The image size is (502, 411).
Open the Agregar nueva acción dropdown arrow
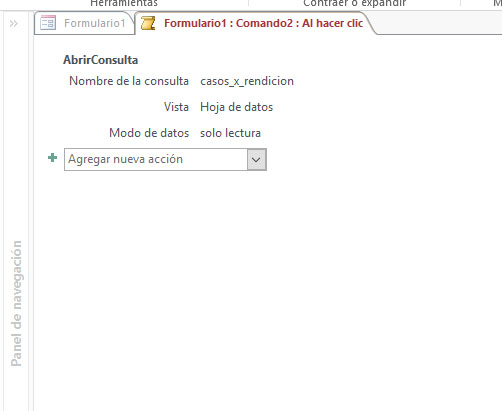(x=256, y=159)
